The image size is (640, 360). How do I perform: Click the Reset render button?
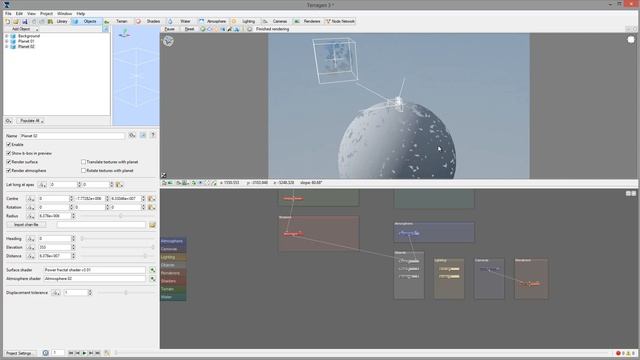coord(189,29)
